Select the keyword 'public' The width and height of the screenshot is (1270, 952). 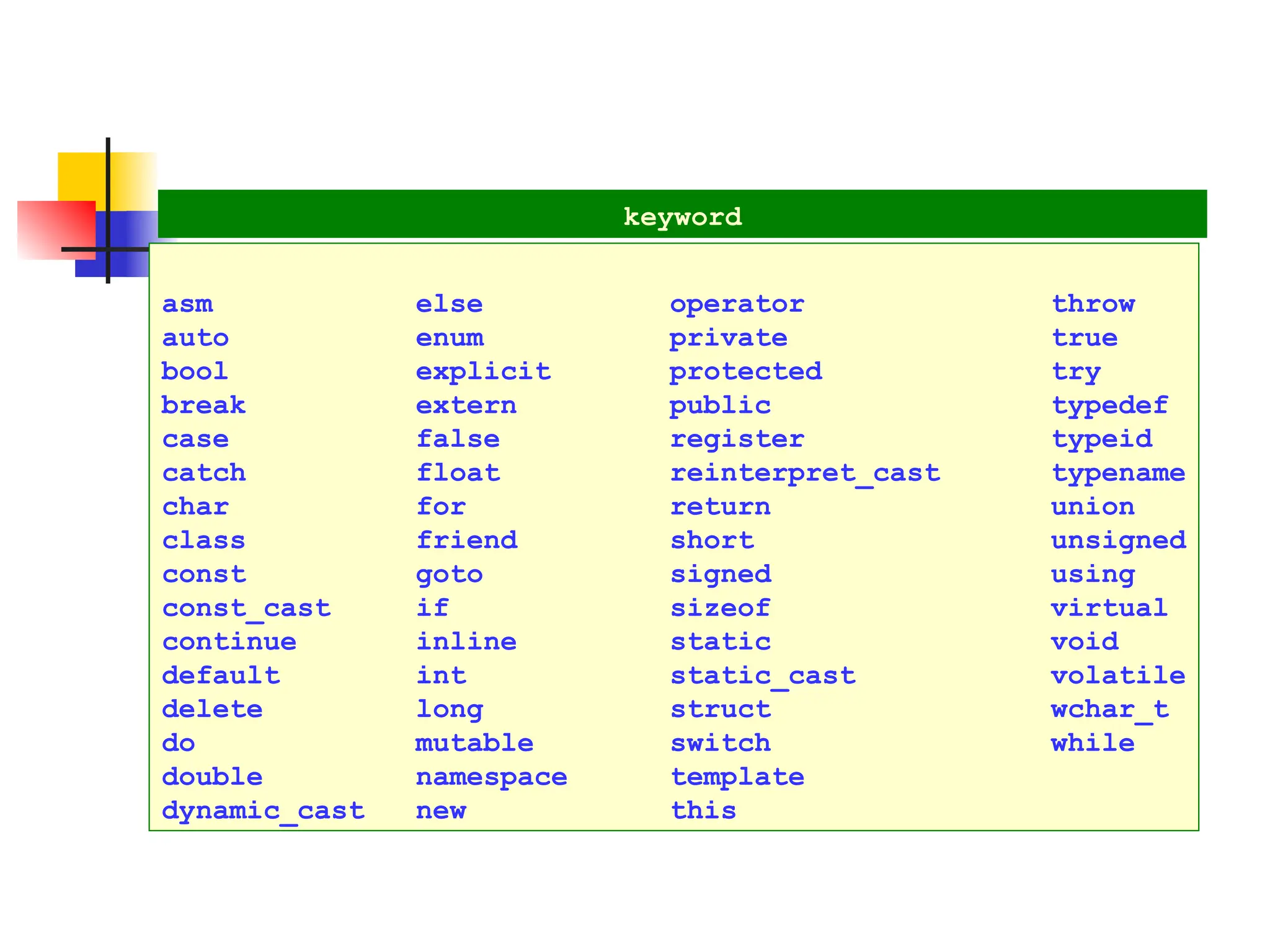[x=720, y=406]
